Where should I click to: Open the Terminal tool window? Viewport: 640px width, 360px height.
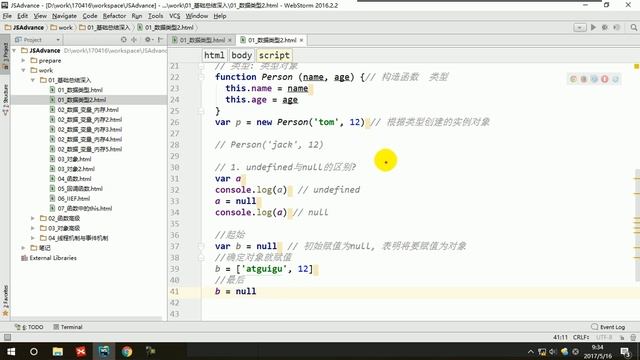coord(68,327)
